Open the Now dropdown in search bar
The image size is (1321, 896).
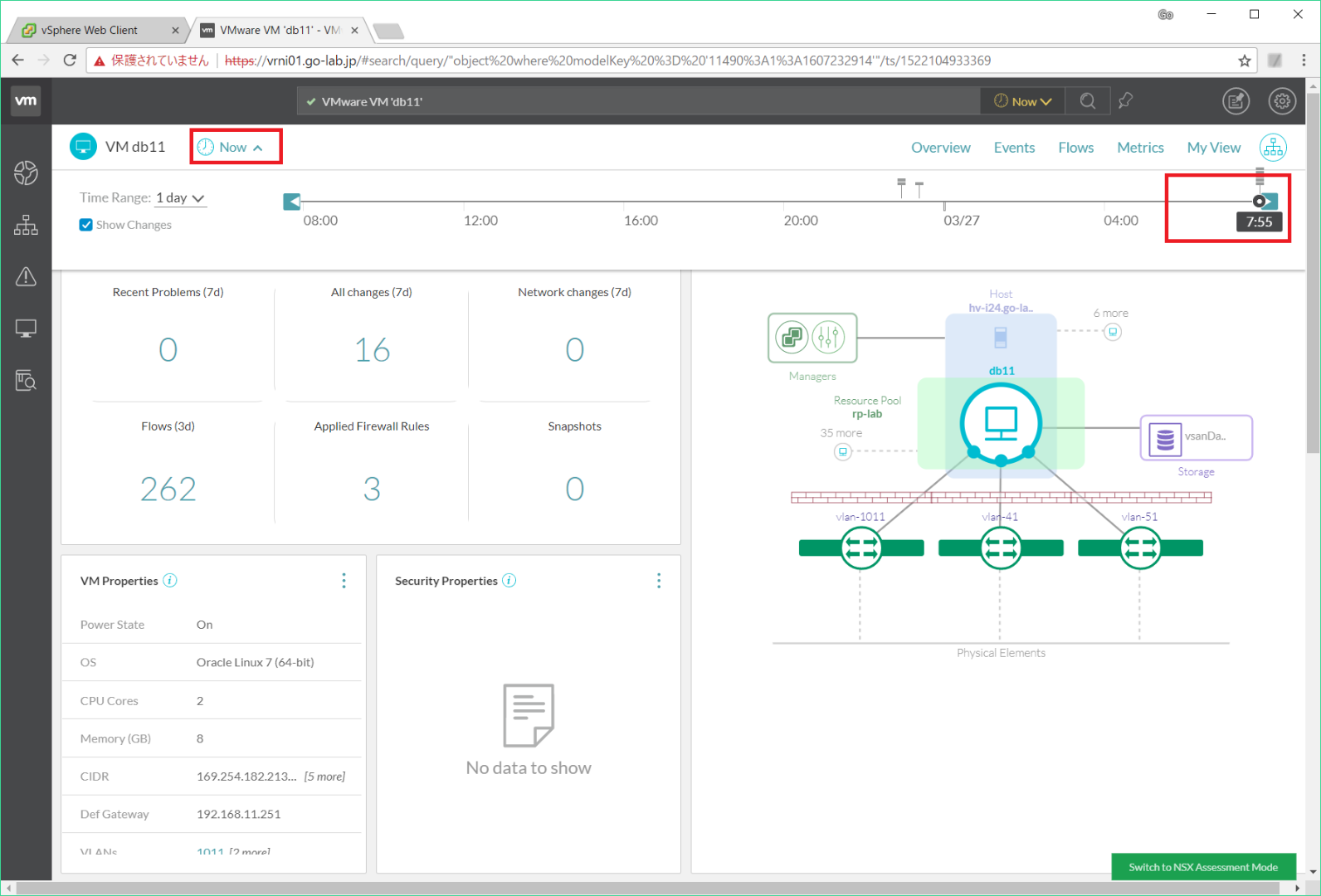pos(1023,101)
